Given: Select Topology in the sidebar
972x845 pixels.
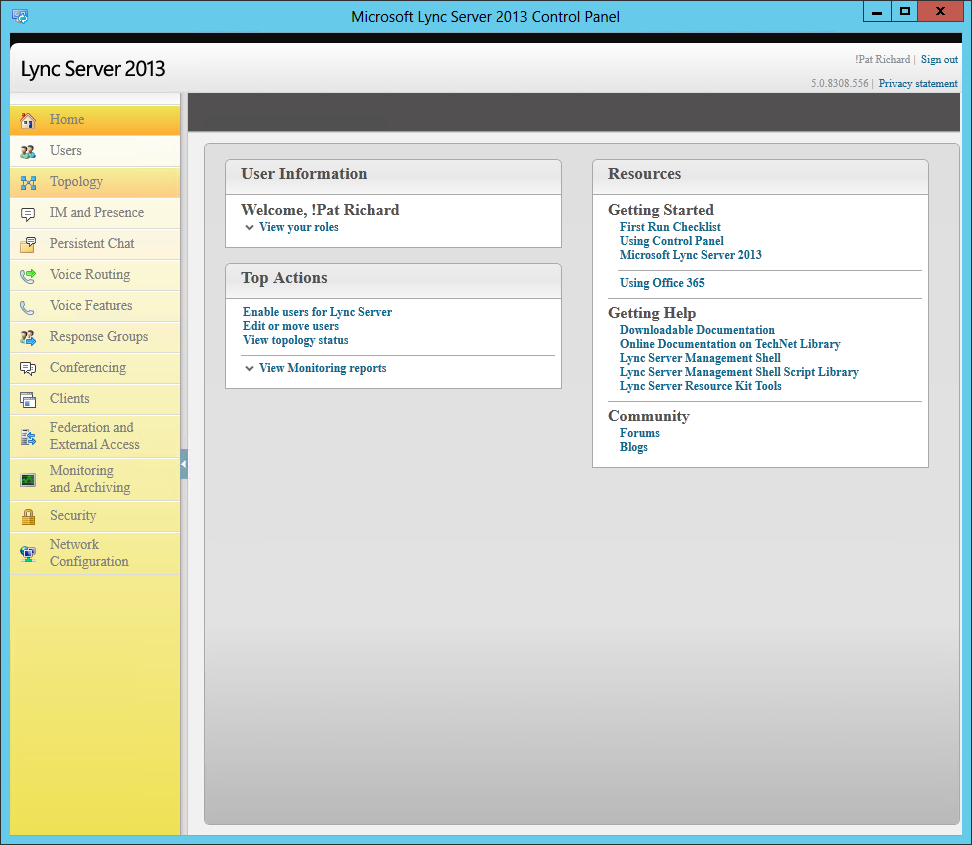Looking at the screenshot, I should [x=95, y=182].
